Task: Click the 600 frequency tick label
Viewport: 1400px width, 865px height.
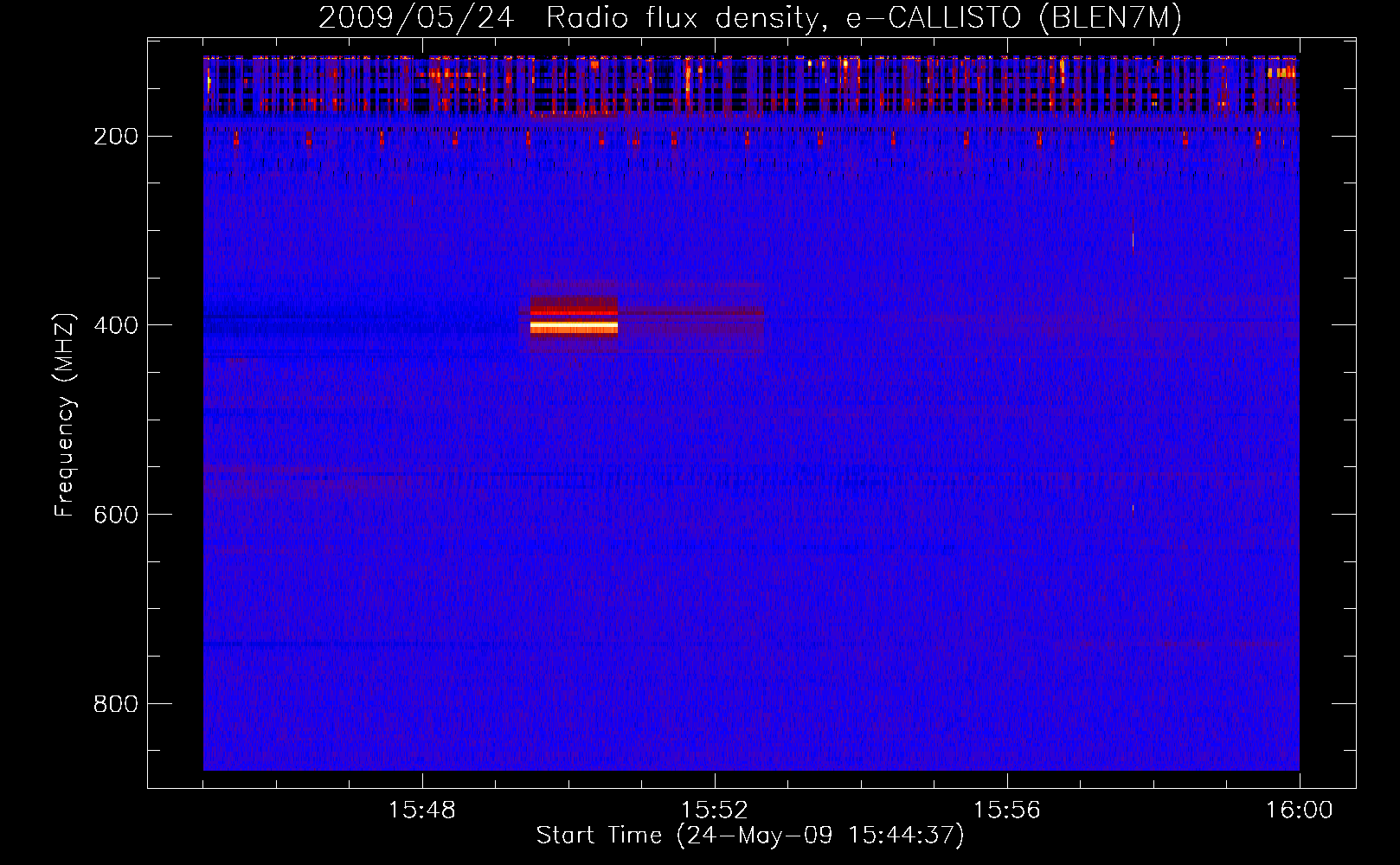Action: [116, 515]
